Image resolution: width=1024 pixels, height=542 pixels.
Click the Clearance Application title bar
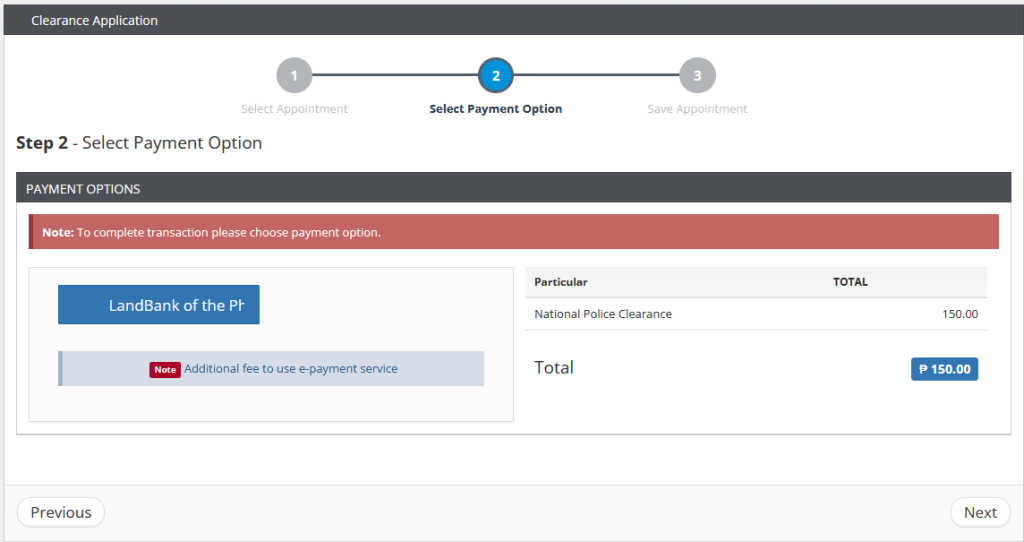(x=94, y=20)
